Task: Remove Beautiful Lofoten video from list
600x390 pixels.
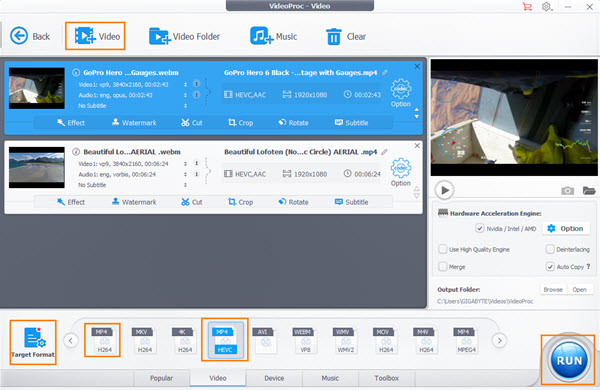Action: pyautogui.click(x=417, y=146)
